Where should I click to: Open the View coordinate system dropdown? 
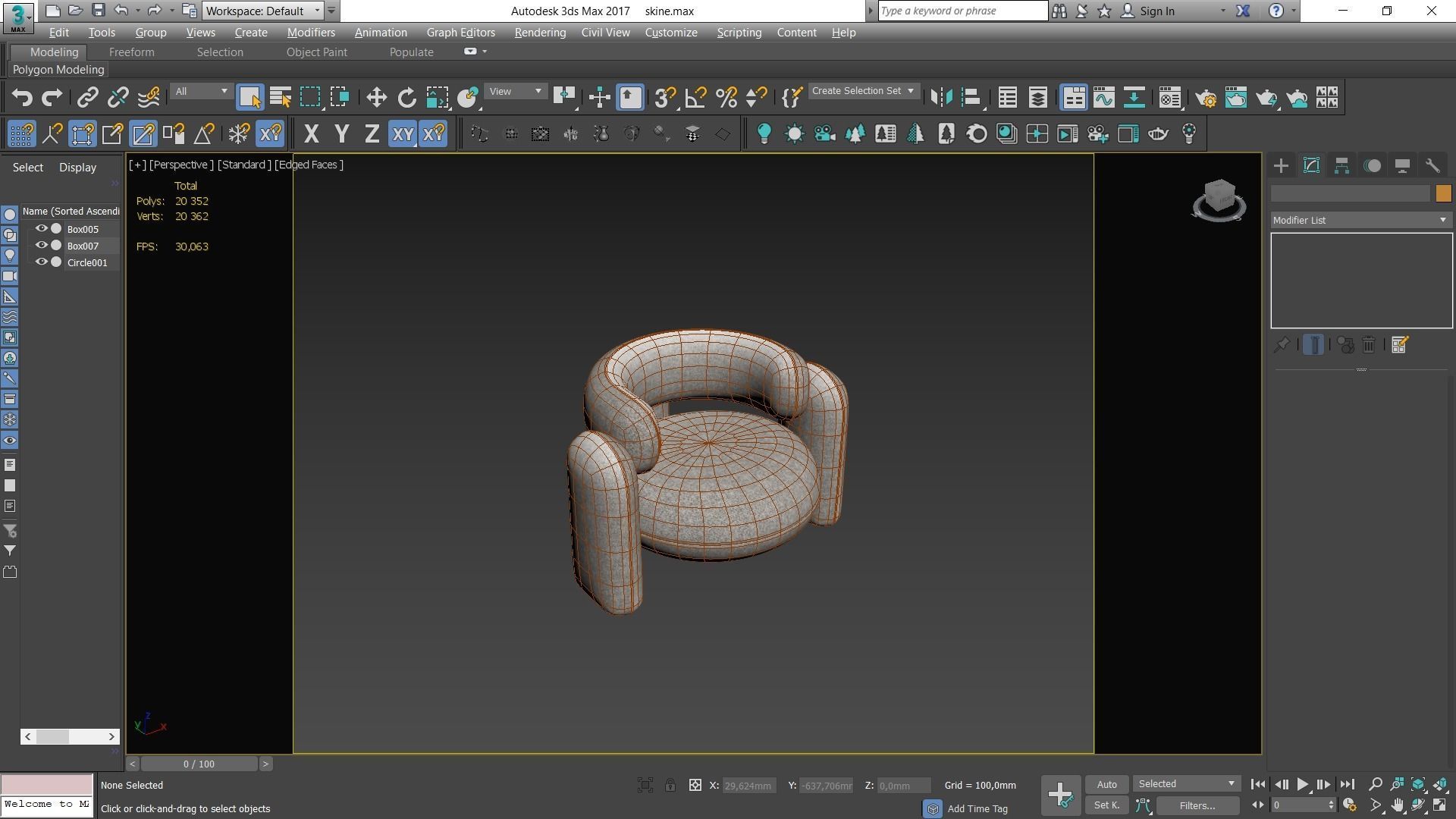pos(516,91)
